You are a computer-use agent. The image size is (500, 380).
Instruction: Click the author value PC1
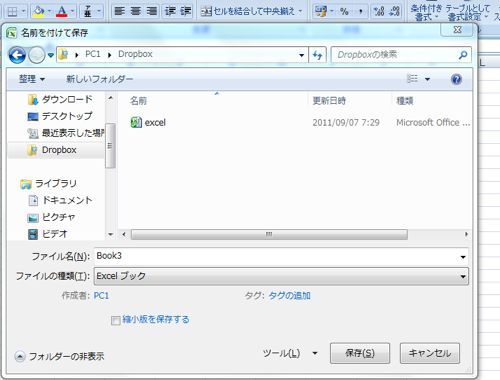101,296
